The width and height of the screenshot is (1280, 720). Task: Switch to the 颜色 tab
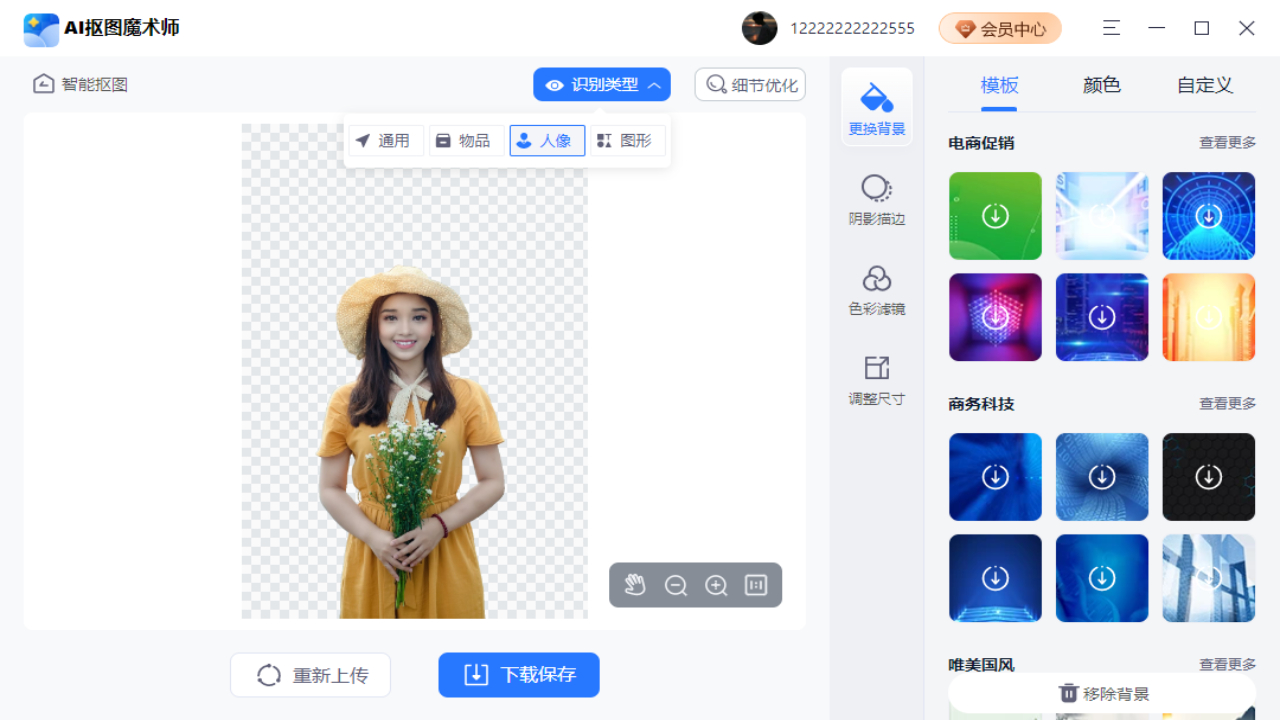(x=1100, y=85)
